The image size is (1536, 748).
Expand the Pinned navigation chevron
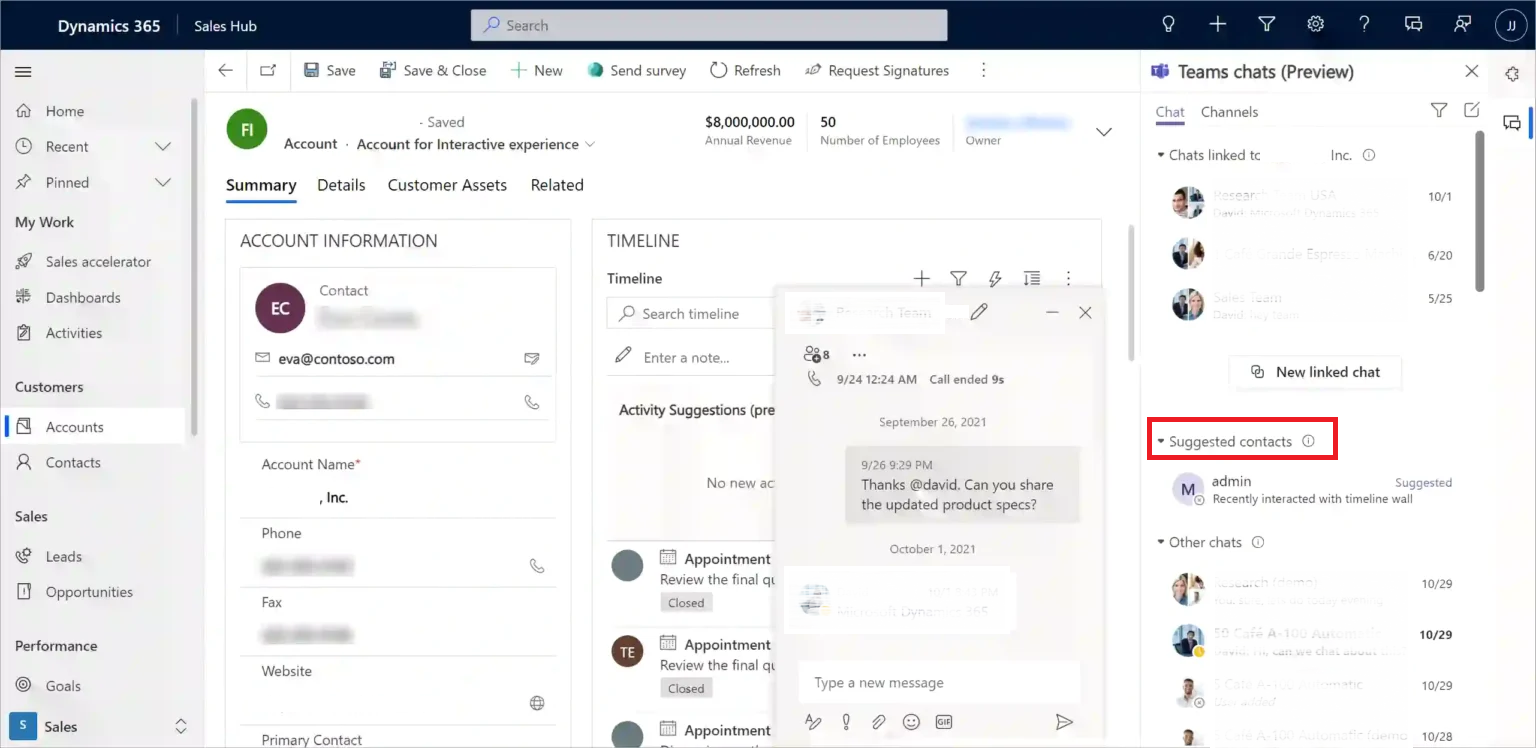click(x=163, y=182)
